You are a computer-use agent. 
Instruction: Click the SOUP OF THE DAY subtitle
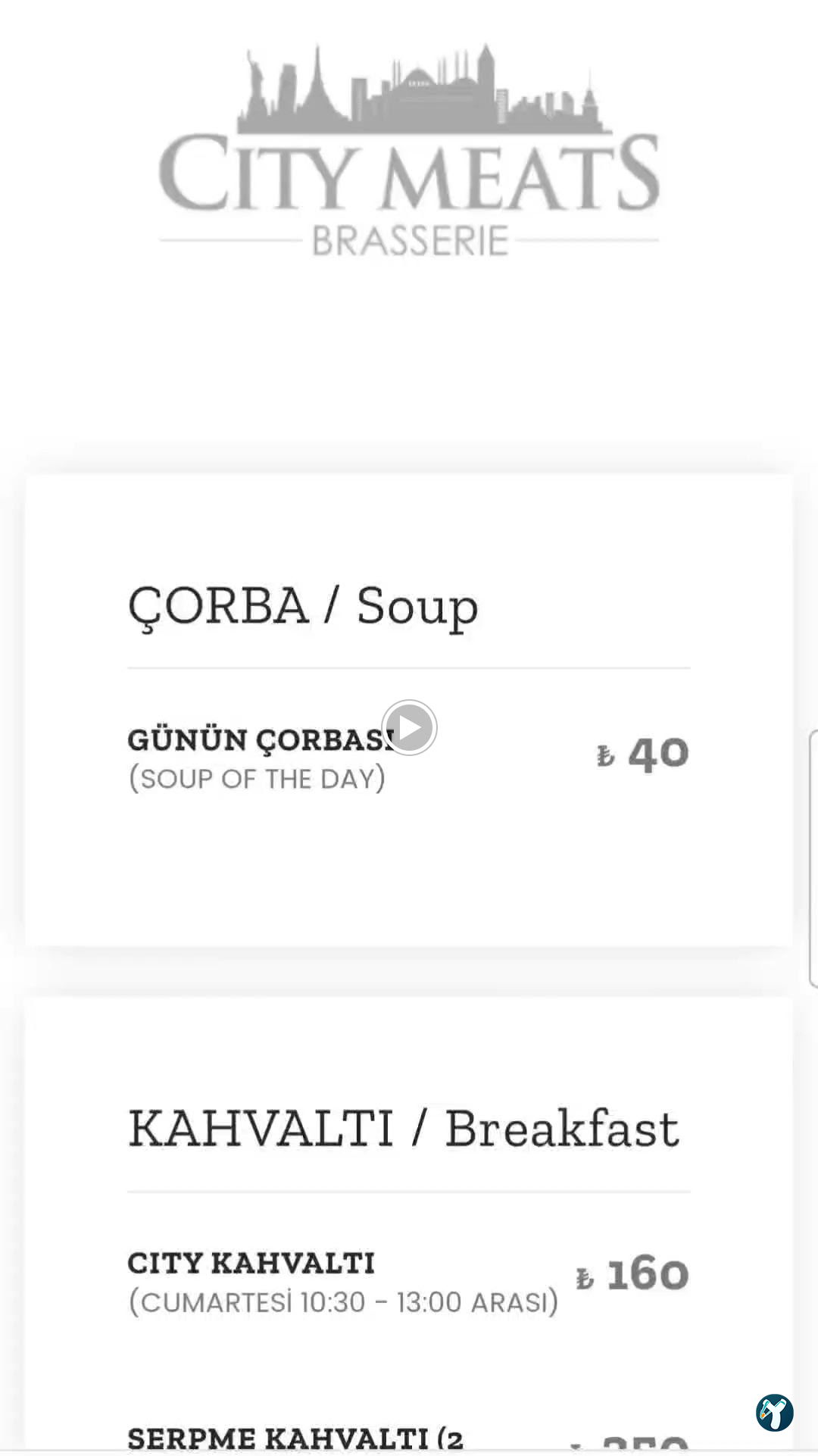click(257, 779)
